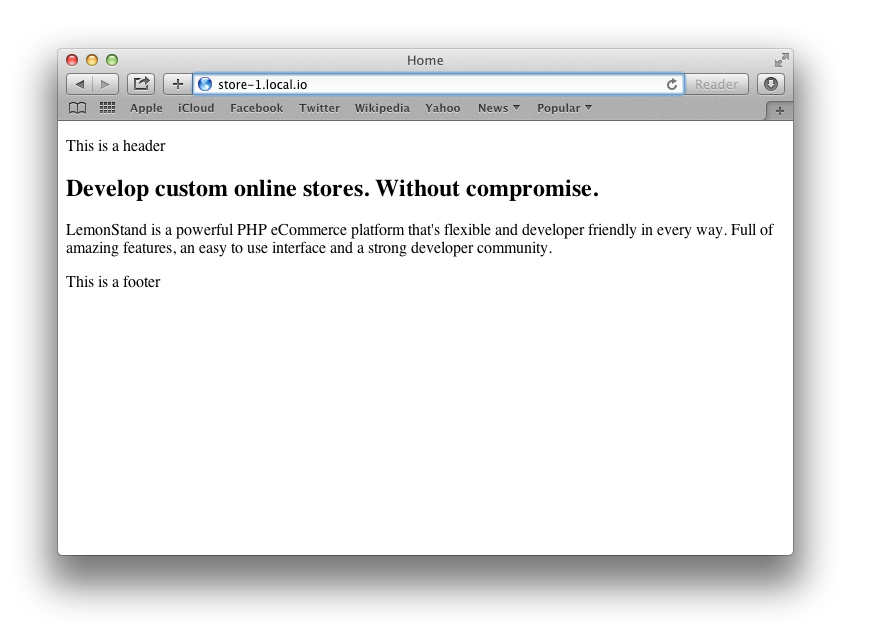Open the Share sheet icon
This screenshot has width=874, height=629.
click(x=141, y=84)
